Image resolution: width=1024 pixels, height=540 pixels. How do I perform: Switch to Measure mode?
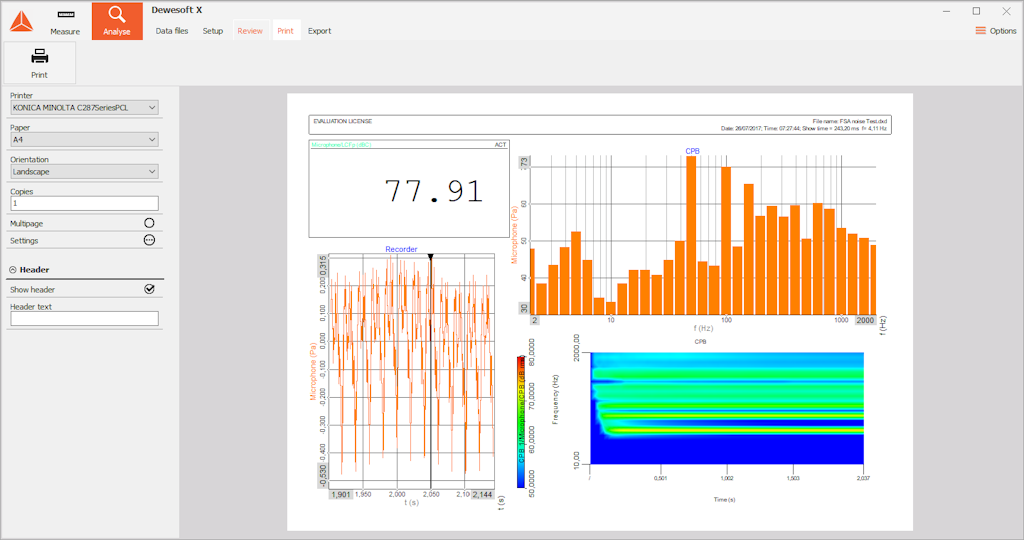coord(65,22)
